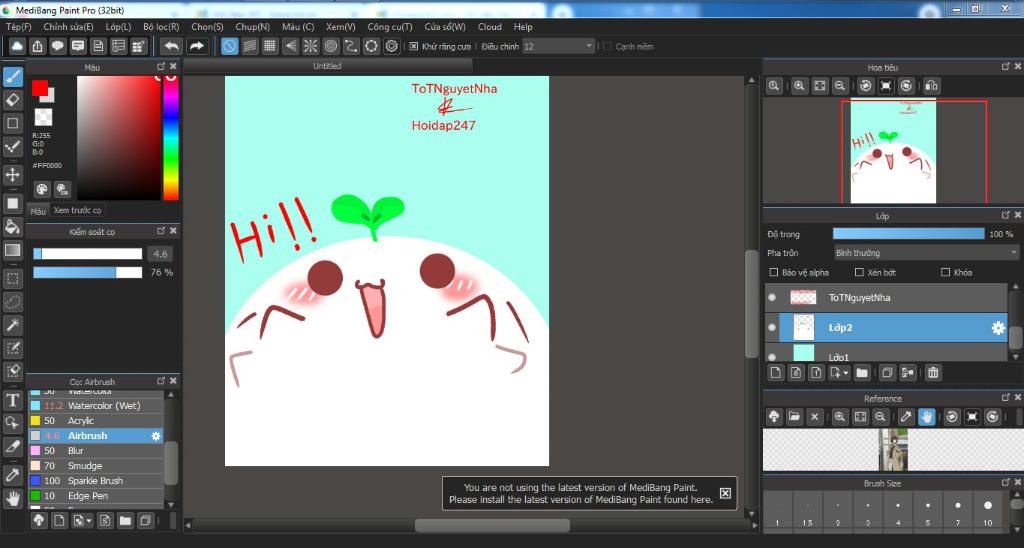Open Bộ lọc(R) filter menu
This screenshot has width=1024, height=548.
tap(161, 27)
